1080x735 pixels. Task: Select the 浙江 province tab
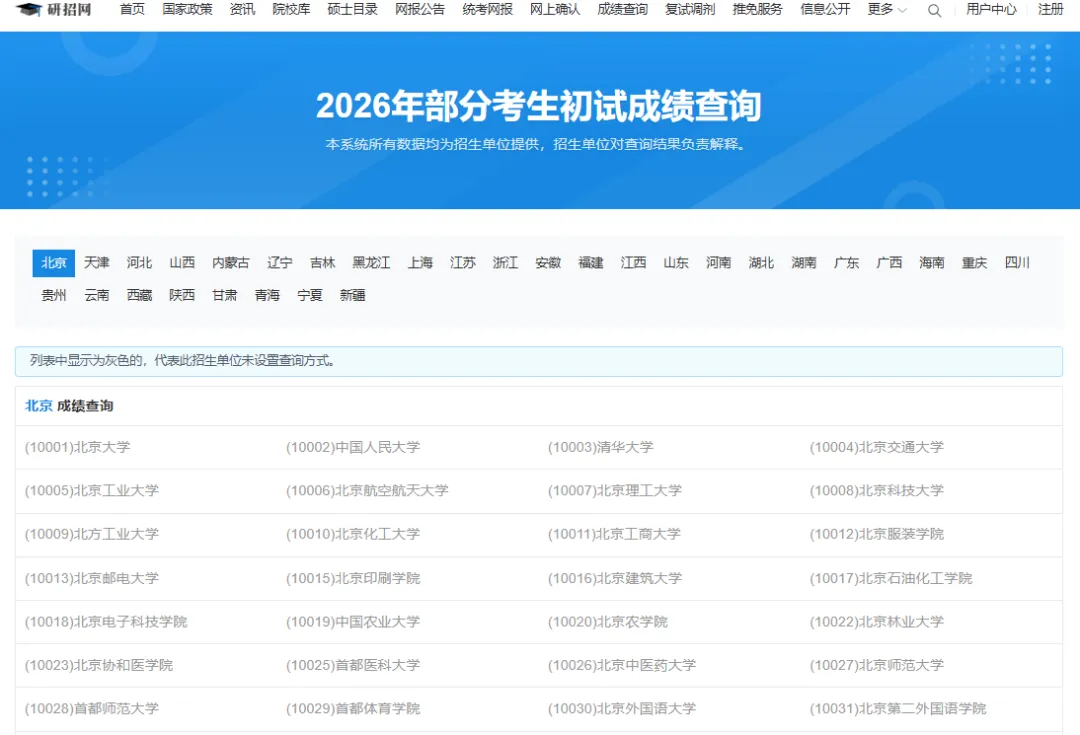point(506,262)
